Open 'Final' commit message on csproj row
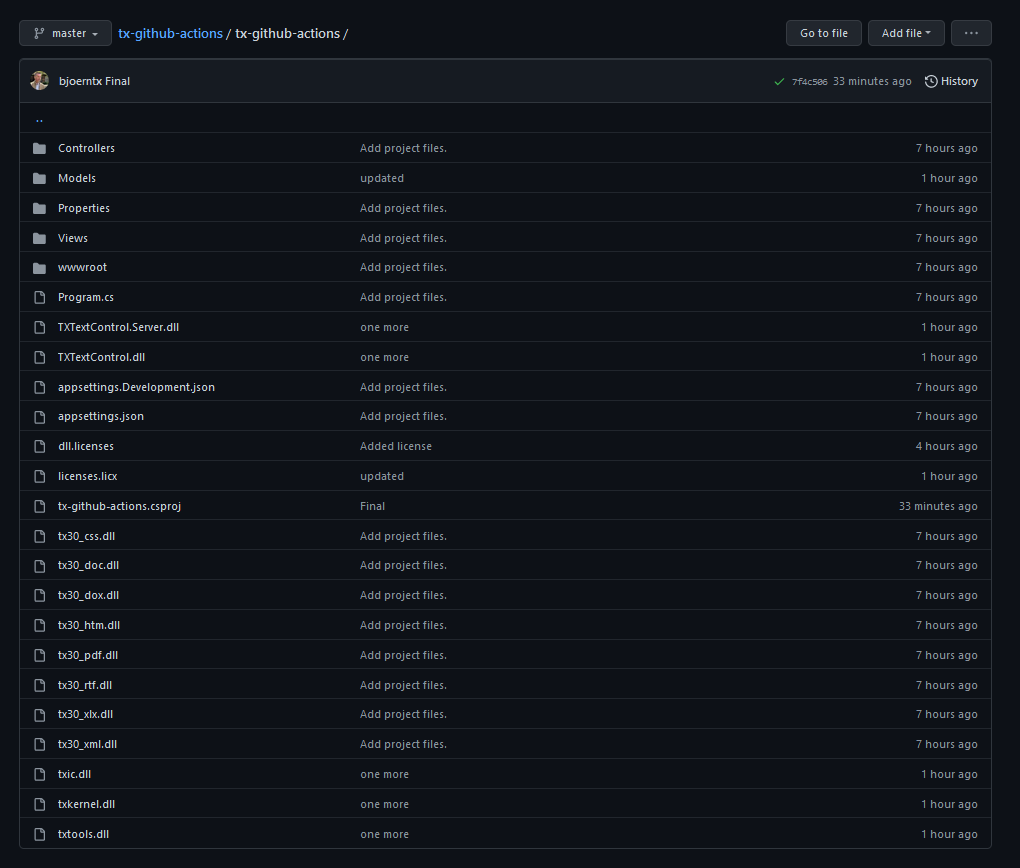The image size is (1020, 868). pyautogui.click(x=373, y=506)
